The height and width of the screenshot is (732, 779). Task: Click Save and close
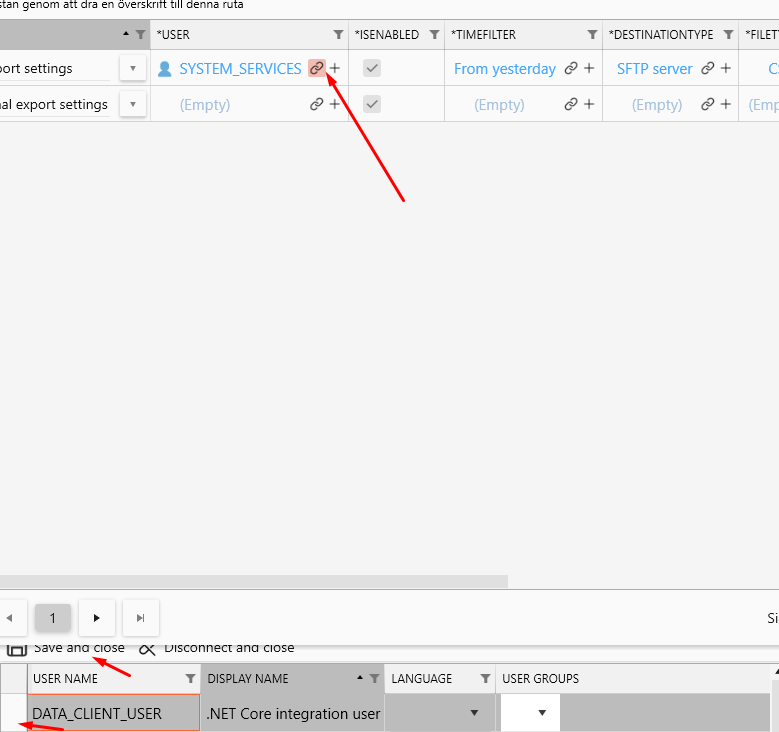pyautogui.click(x=78, y=648)
